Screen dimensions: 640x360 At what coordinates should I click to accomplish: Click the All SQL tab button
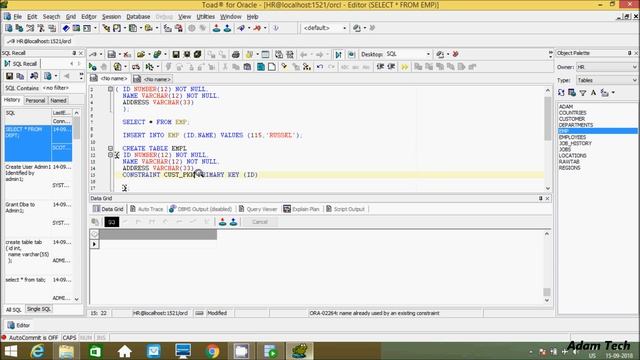(x=13, y=310)
